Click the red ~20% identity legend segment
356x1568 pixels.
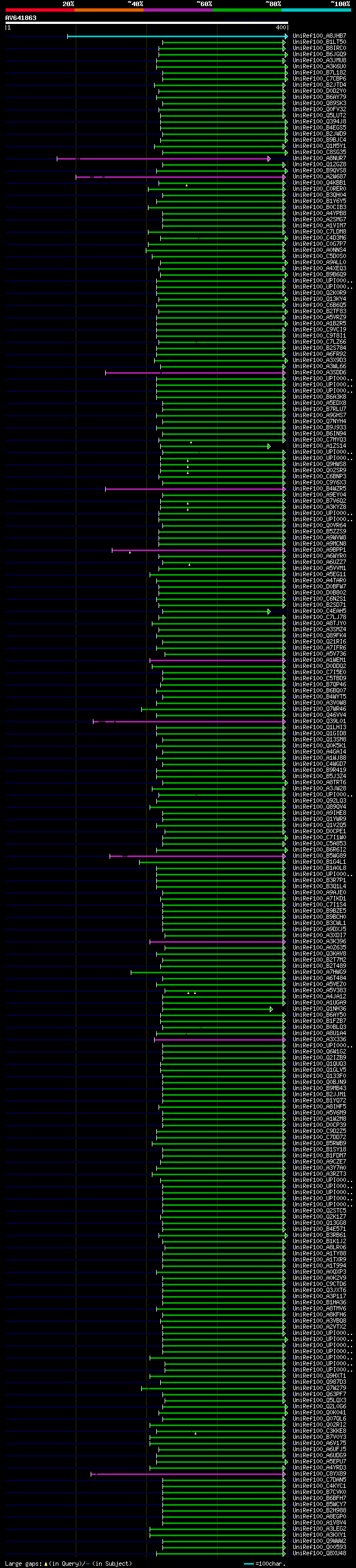point(39,10)
